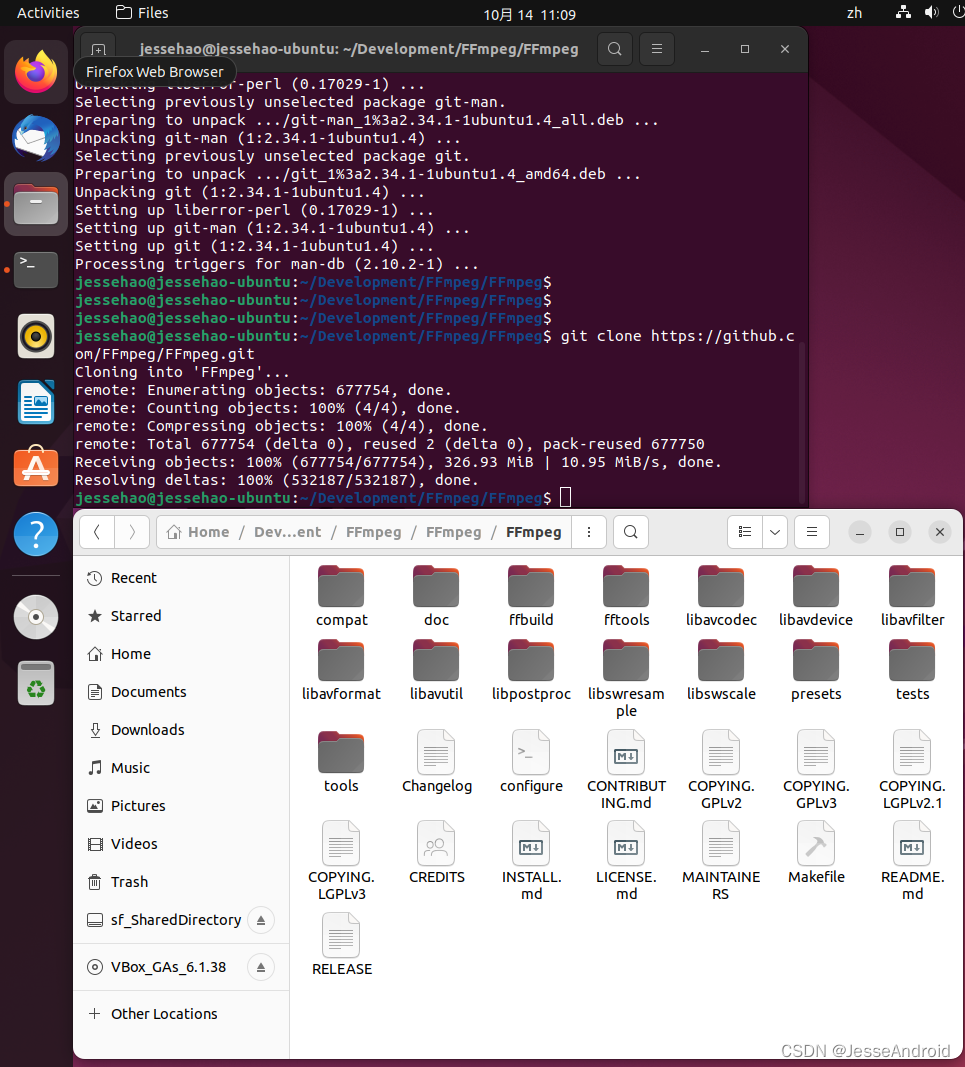Go to Recent in the sidebar

coord(181,578)
